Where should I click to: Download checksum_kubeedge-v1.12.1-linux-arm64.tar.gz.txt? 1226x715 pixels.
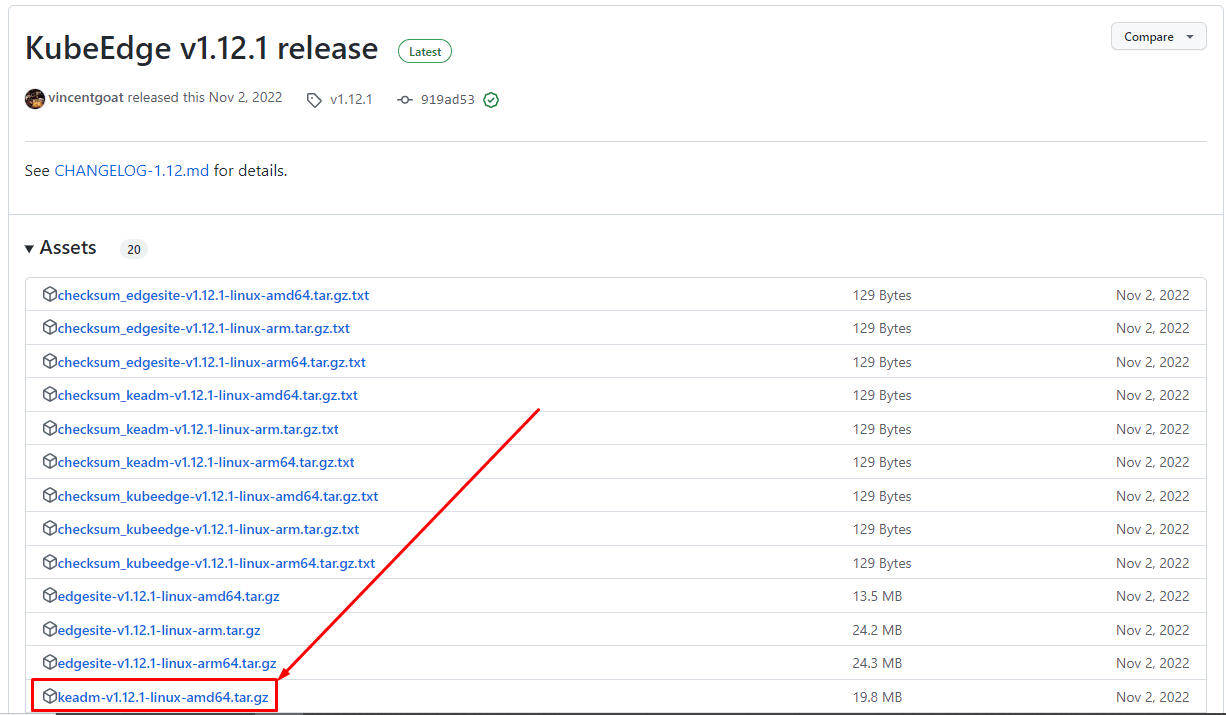click(217, 563)
